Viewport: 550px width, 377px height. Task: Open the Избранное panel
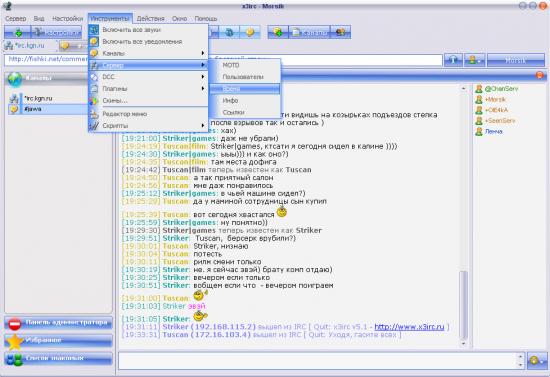(x=58, y=341)
